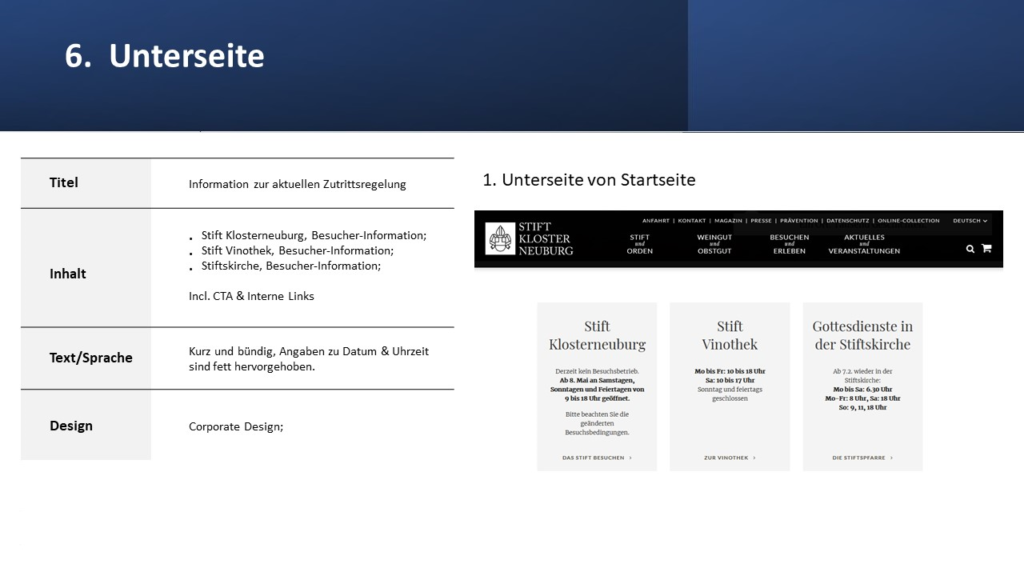Open the Datenschutz link
Screen dimensions: 1024x576
pos(847,221)
